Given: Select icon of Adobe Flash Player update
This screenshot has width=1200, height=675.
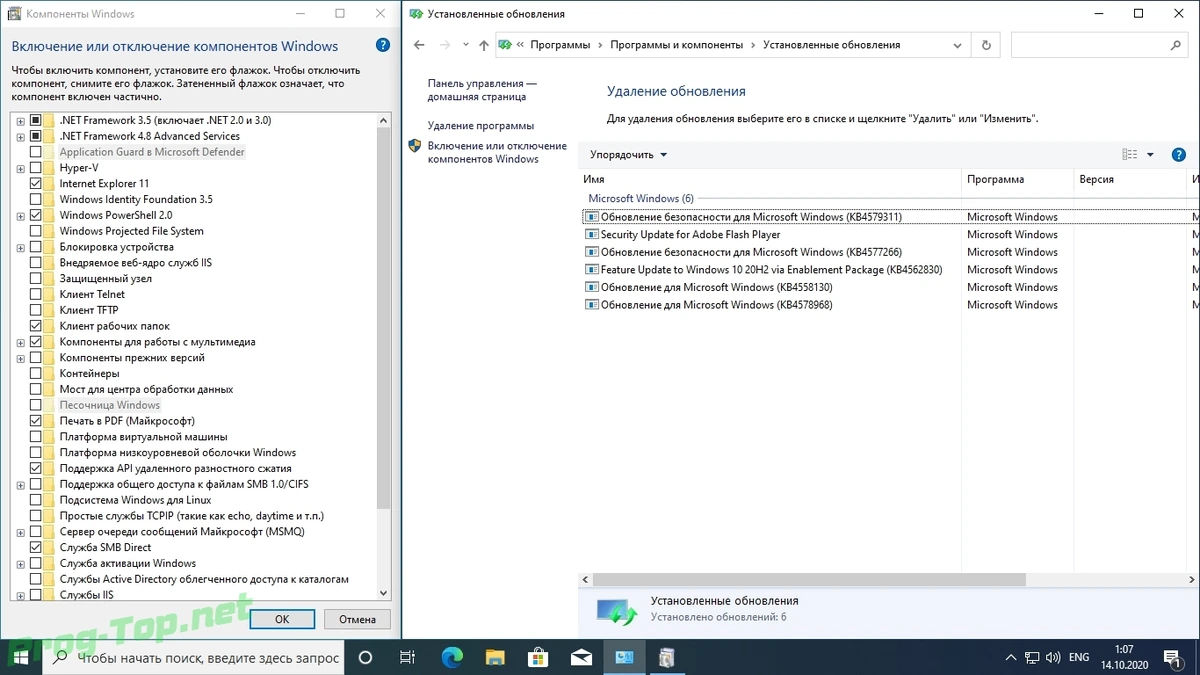Looking at the screenshot, I should click(x=592, y=235).
